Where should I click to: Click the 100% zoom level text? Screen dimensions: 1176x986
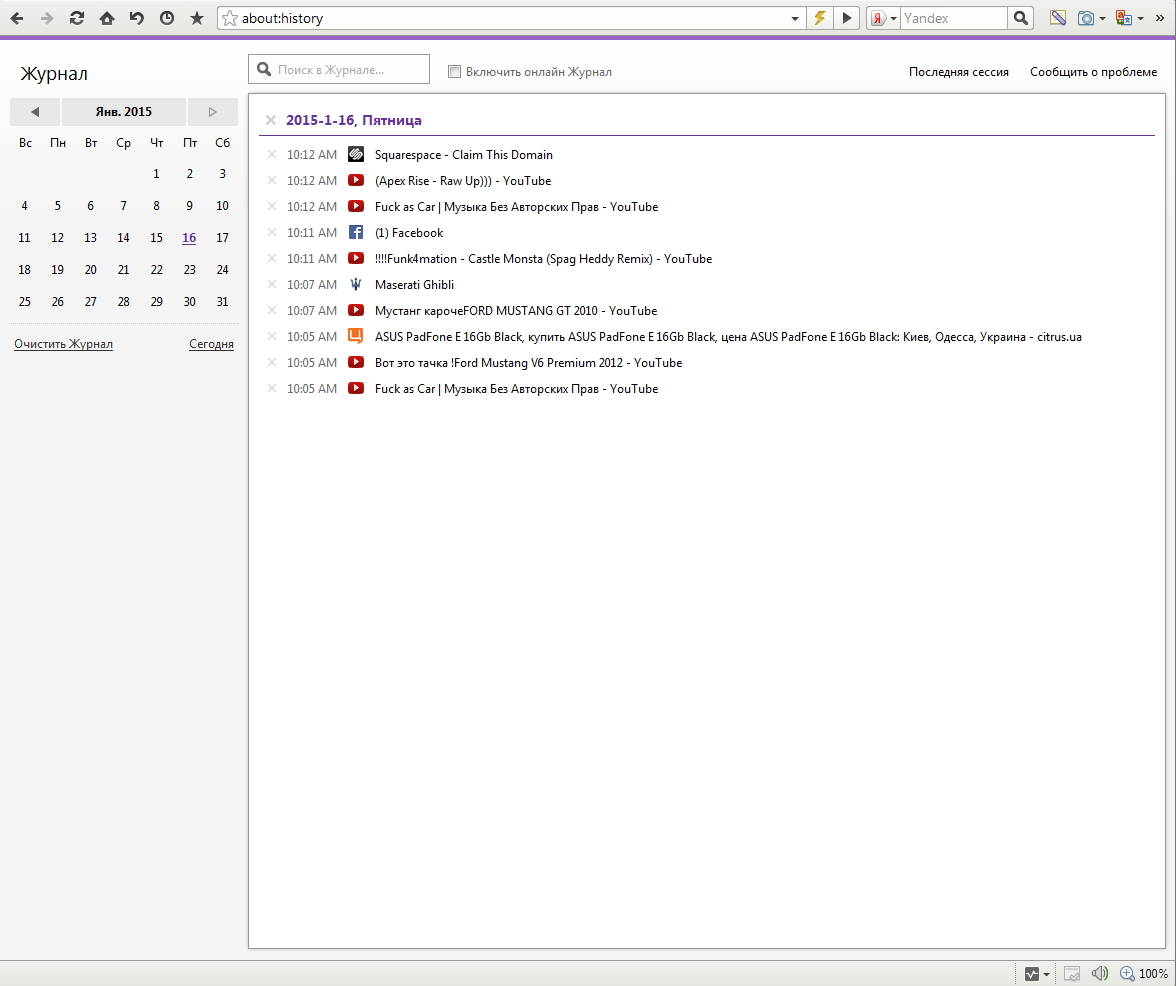(x=1153, y=974)
